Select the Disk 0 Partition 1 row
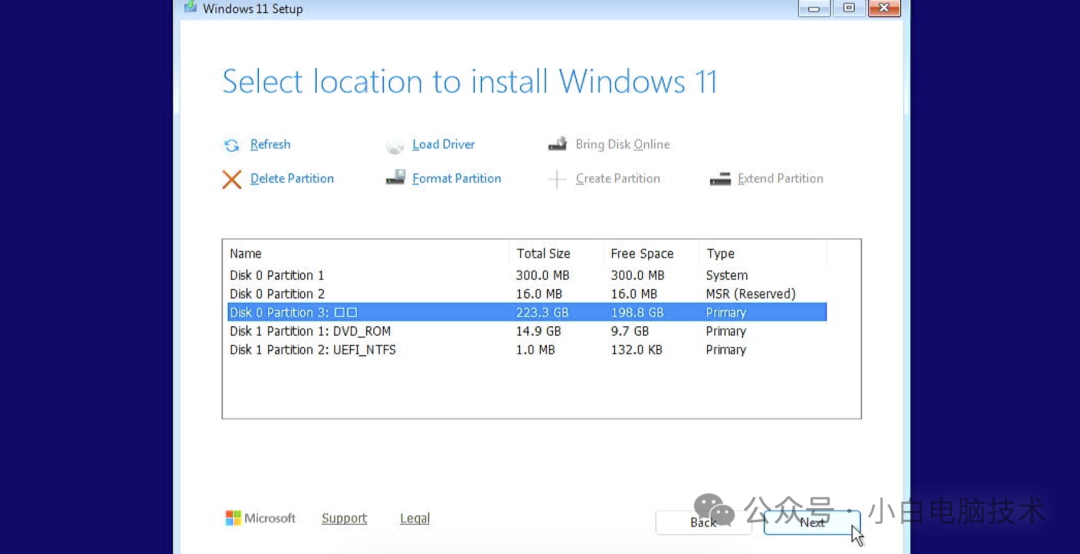Screen dimensions: 1080x554 click(527, 275)
